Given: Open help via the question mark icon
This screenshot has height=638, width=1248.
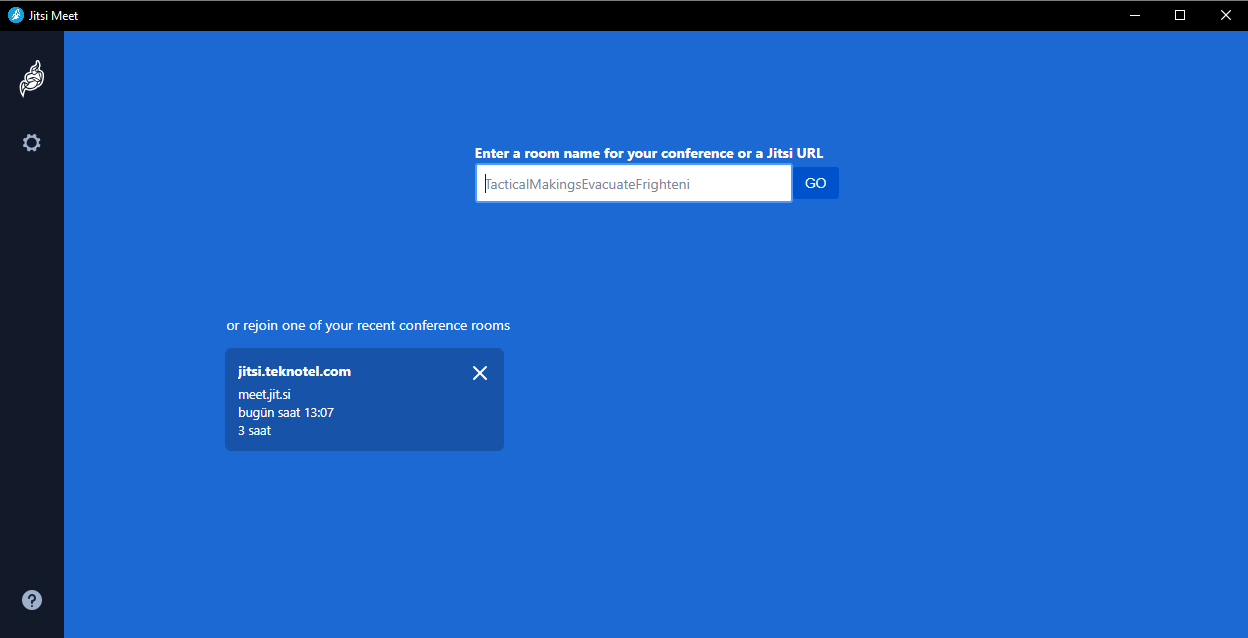Looking at the screenshot, I should 32,600.
